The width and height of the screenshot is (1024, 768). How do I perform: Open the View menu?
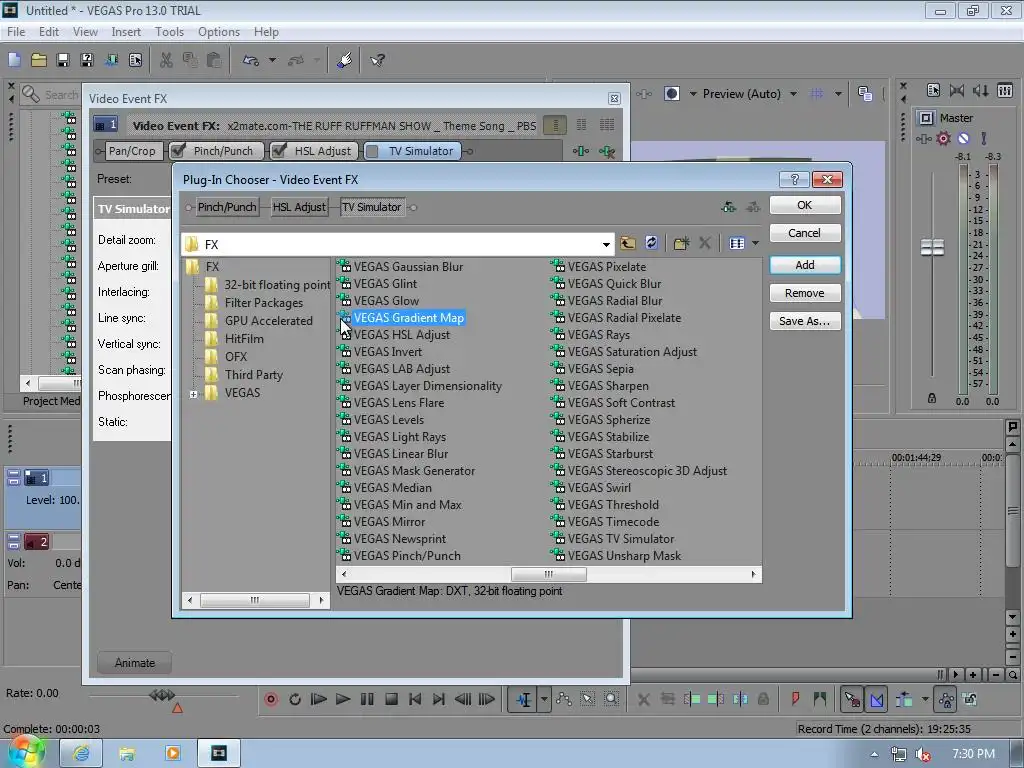tap(85, 31)
